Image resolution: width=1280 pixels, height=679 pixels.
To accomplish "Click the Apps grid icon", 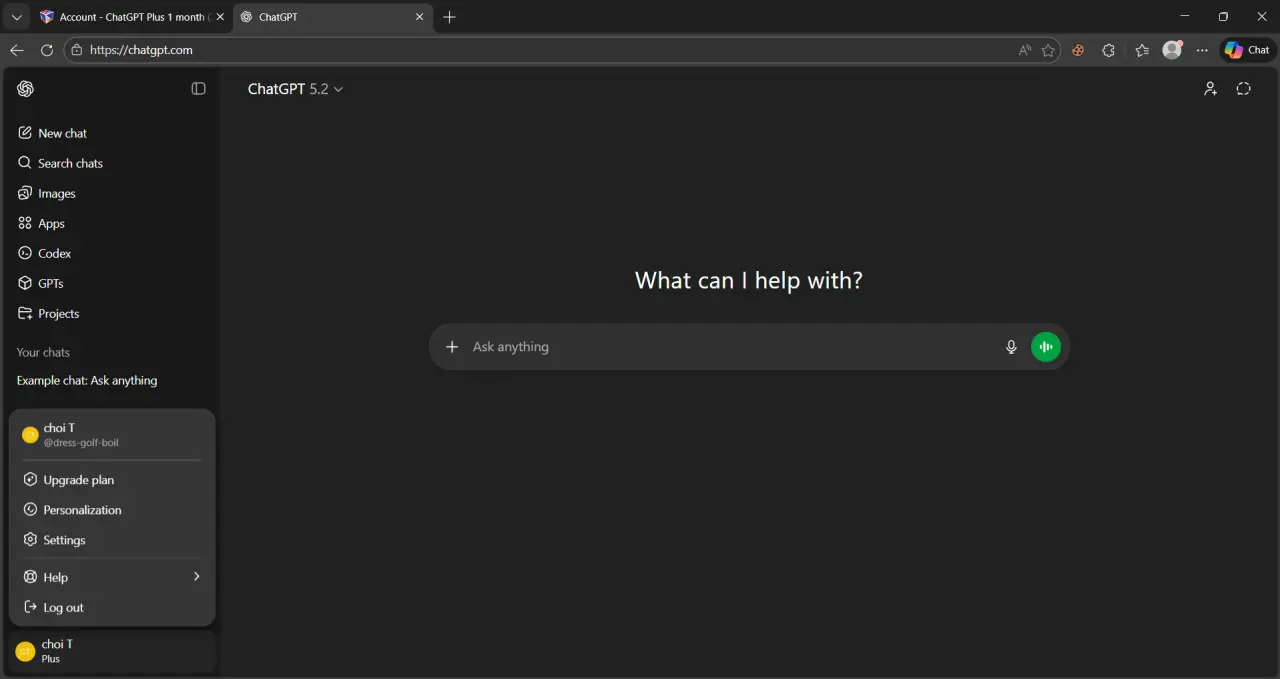I will (25, 223).
